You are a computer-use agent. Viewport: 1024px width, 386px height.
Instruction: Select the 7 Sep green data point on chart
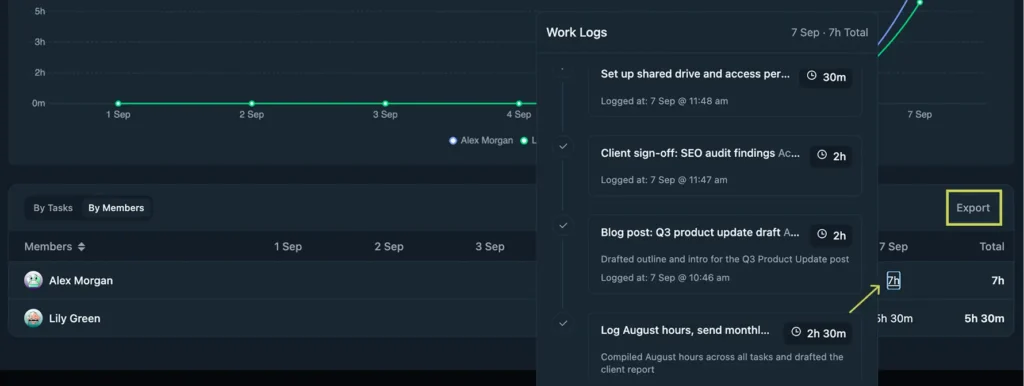pos(920,3)
